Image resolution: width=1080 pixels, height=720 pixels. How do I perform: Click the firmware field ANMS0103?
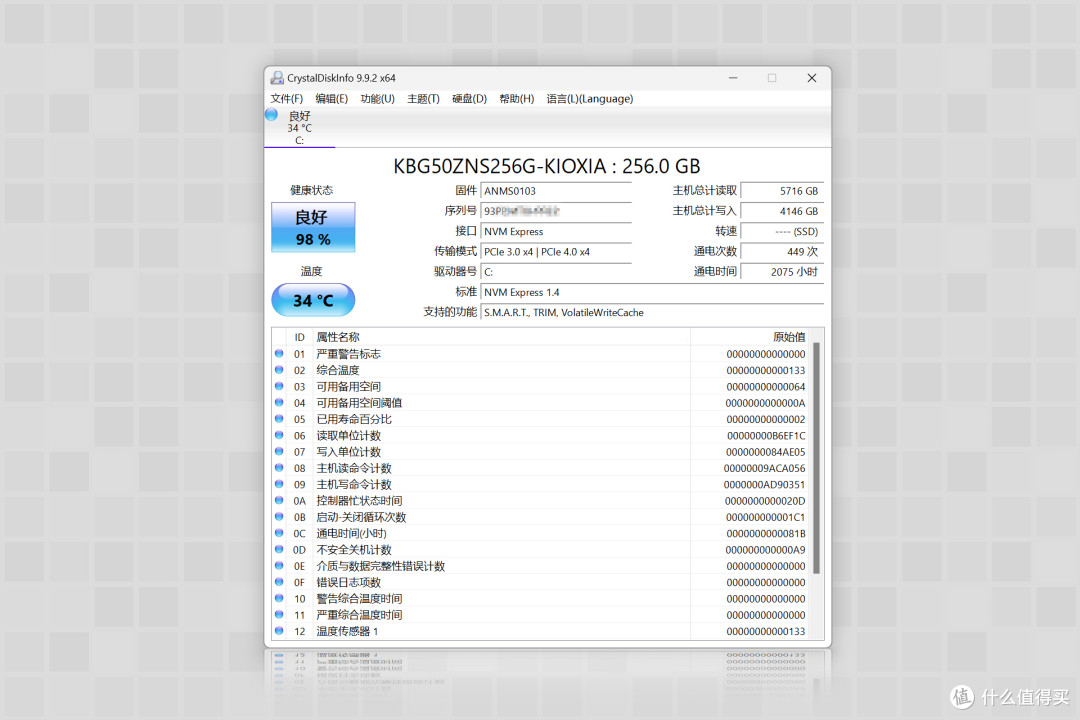point(556,191)
